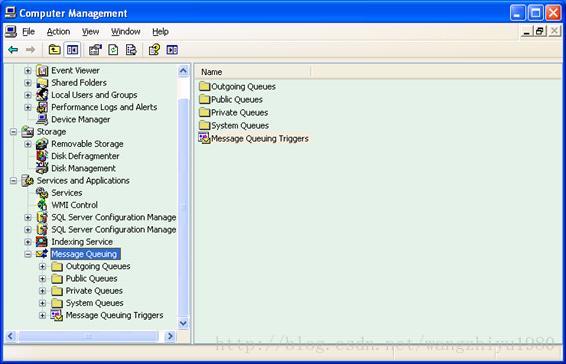Viewport: 566px width, 364px height.
Task: Click the Disk Defragmenter icon
Action: click(42, 156)
